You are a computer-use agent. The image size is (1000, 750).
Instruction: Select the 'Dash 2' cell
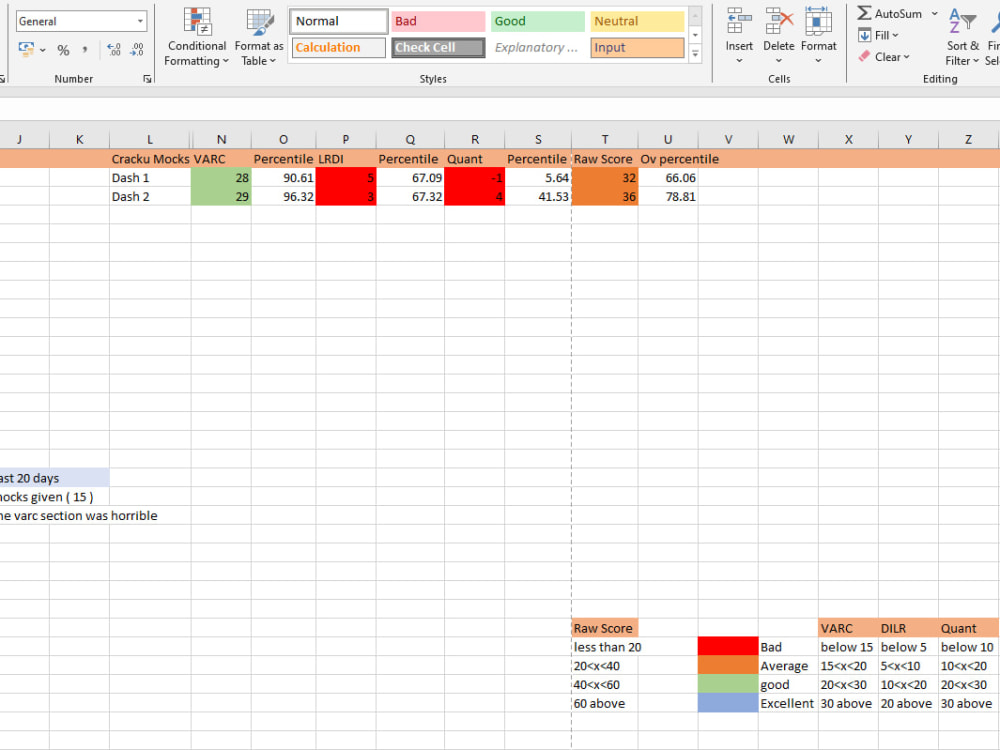click(150, 196)
